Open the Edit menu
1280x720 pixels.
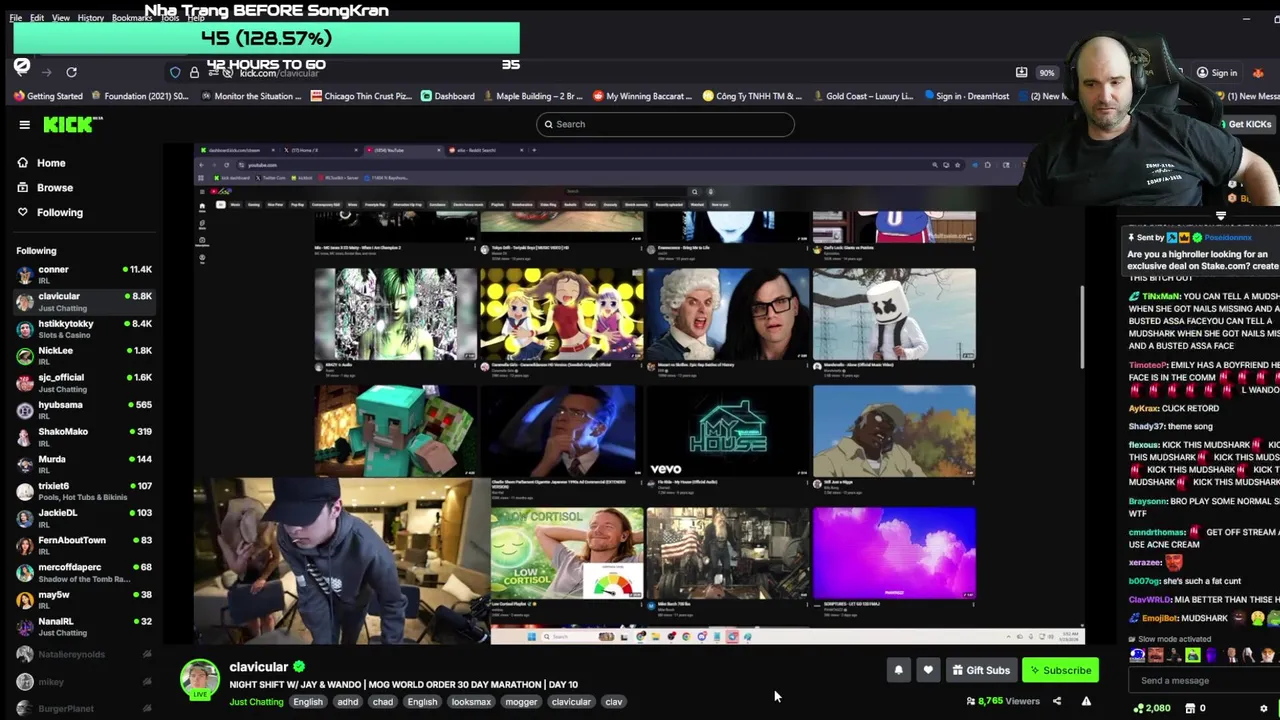(x=37, y=18)
